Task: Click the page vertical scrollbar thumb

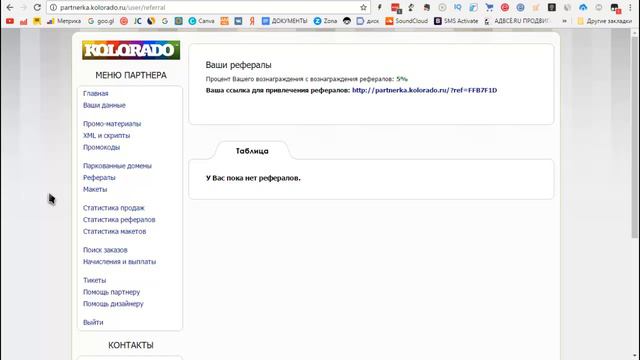Action: pos(635,137)
